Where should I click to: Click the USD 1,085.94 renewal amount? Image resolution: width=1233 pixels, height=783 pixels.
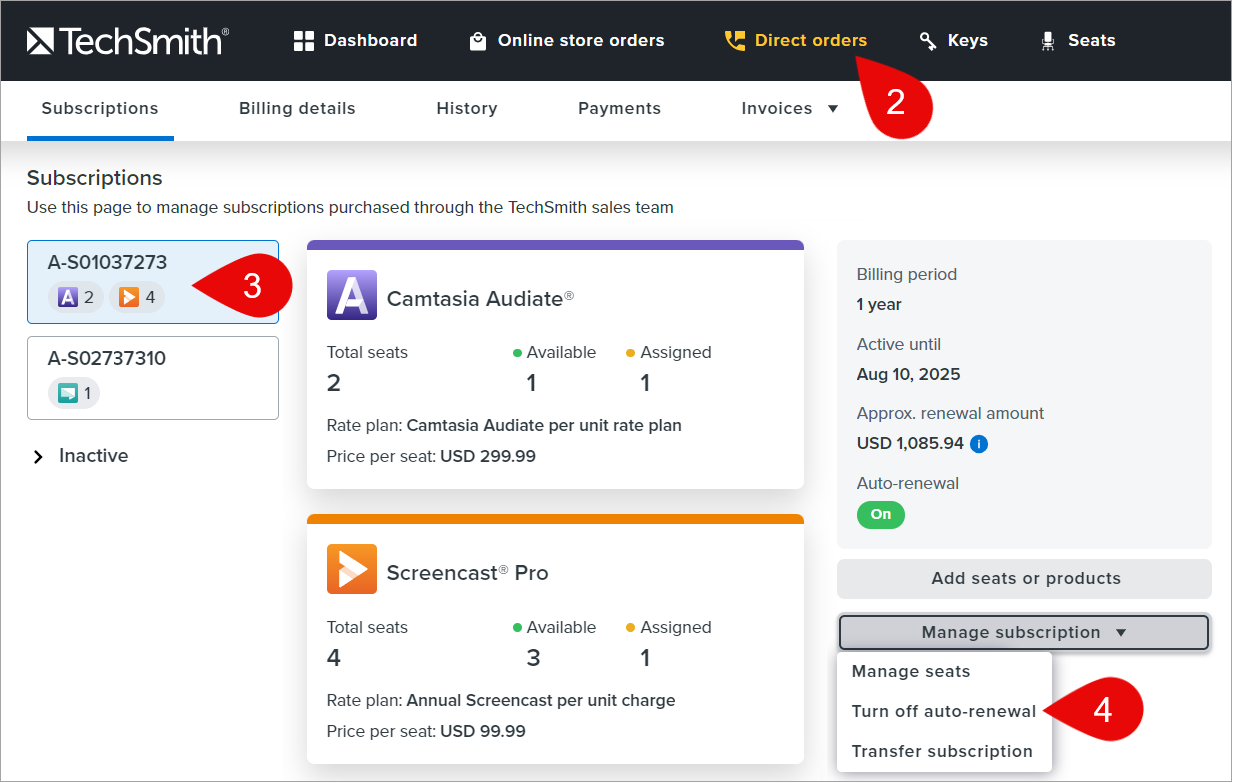[910, 443]
